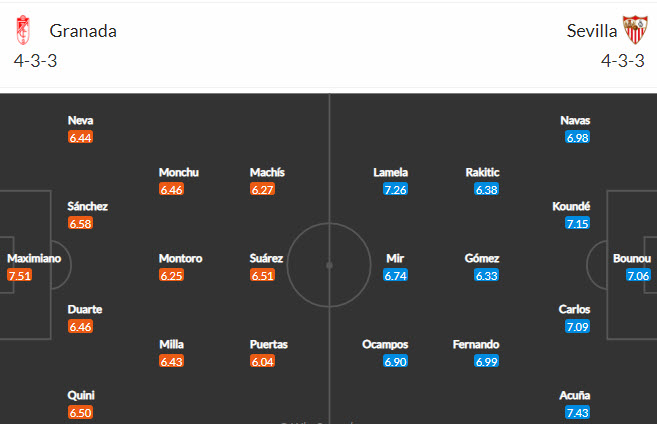The image size is (657, 424).
Task: Click Montoro's 6.25 rating badge
Action: pyautogui.click(x=172, y=275)
